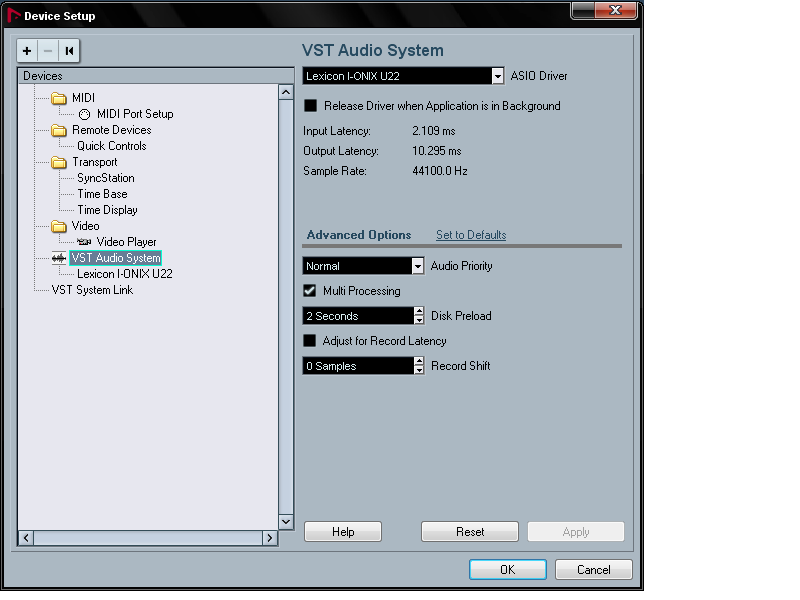Click Set to Defaults link
Screen dimensions: 800x600
click(x=471, y=235)
